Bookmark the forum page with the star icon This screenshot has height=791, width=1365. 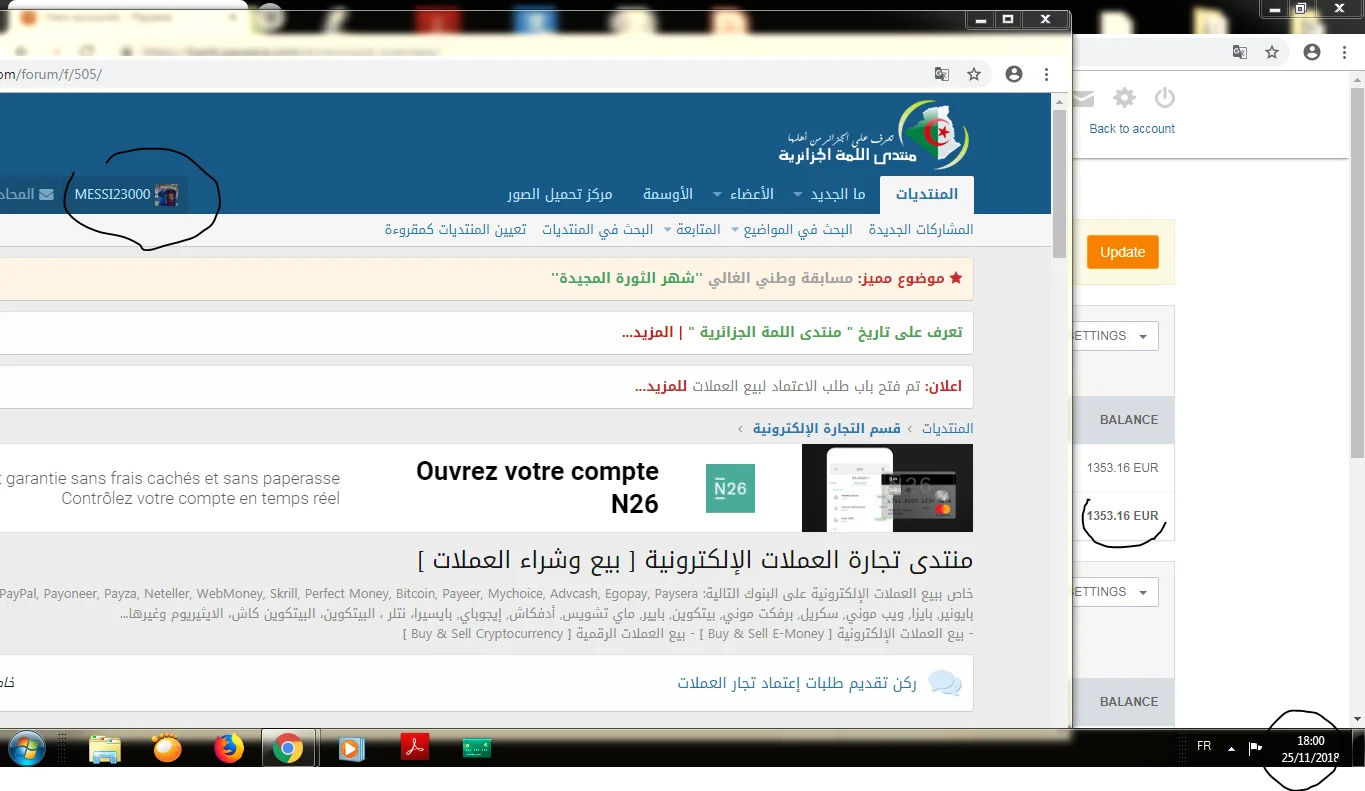click(973, 74)
